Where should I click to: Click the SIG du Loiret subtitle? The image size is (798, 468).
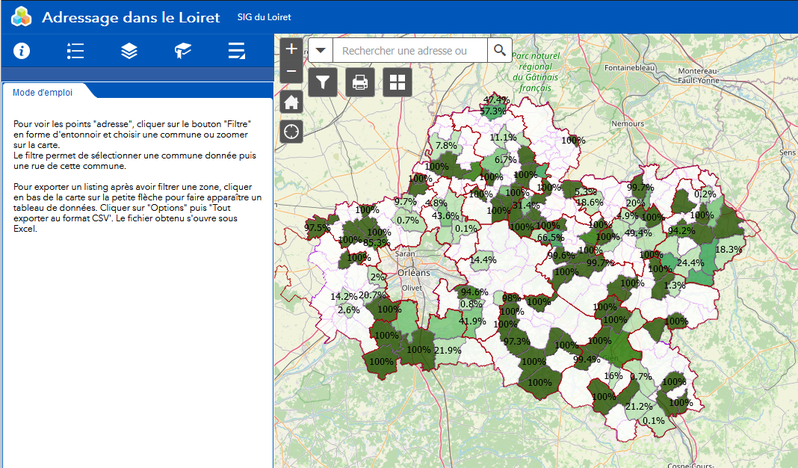pos(263,17)
